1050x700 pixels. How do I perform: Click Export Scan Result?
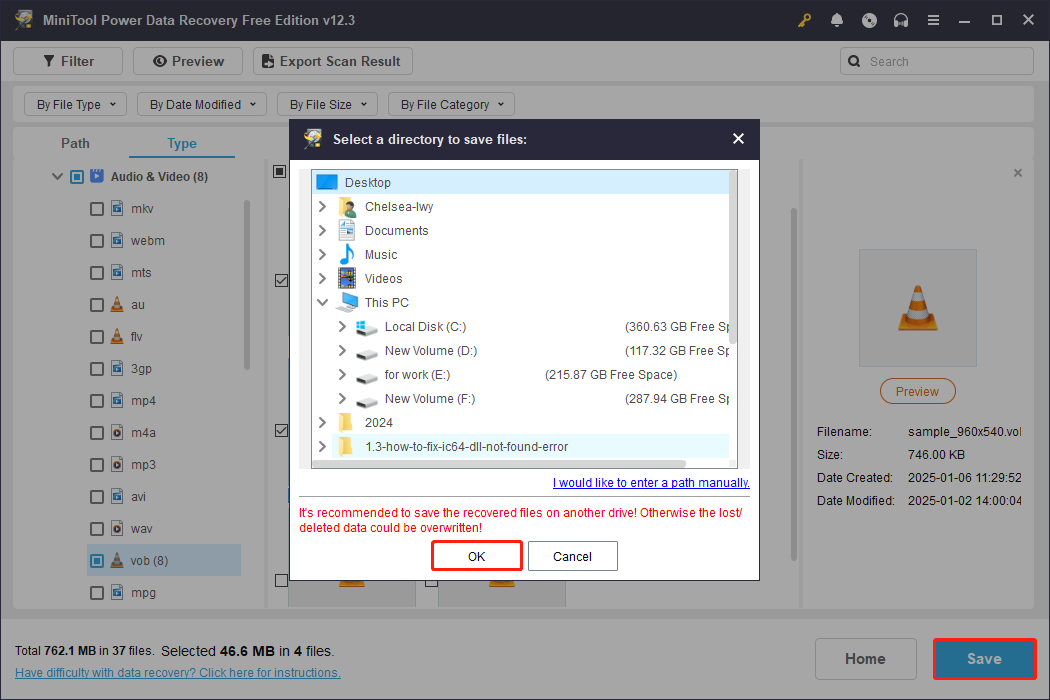[x=332, y=61]
